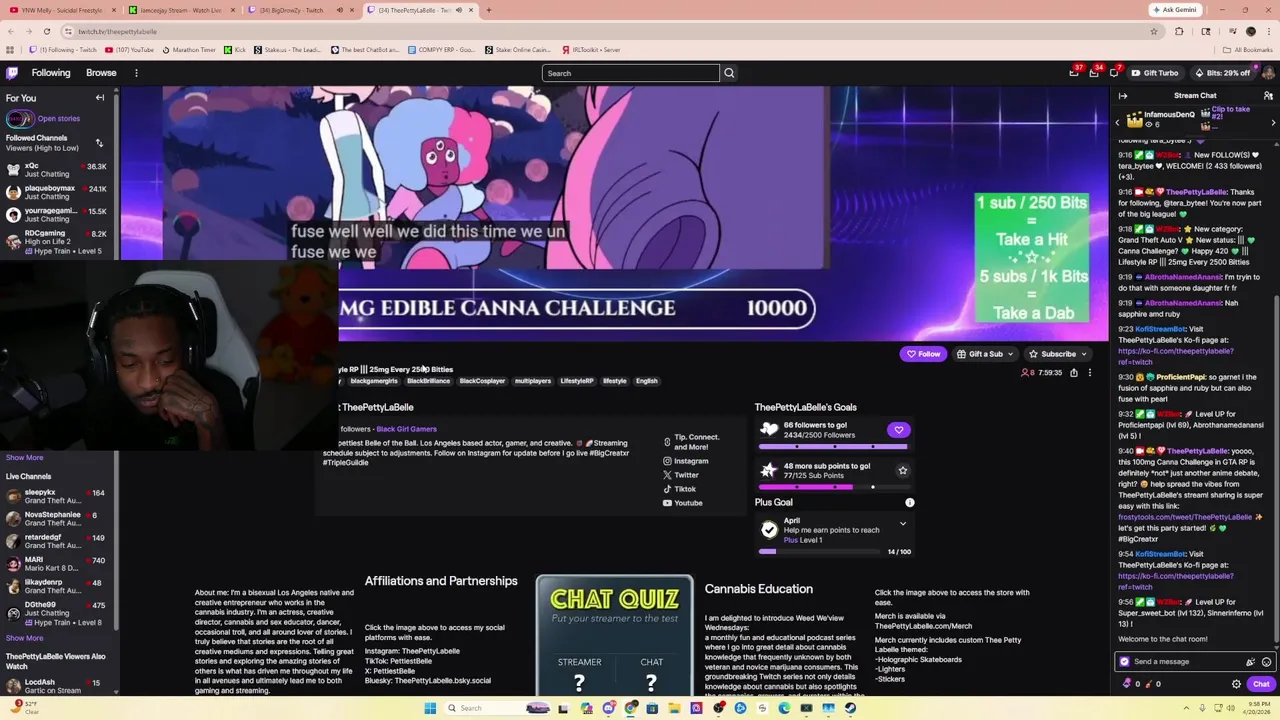Screen dimensions: 1280x720
Task: Open the Youtube social link
Action: coord(683,503)
